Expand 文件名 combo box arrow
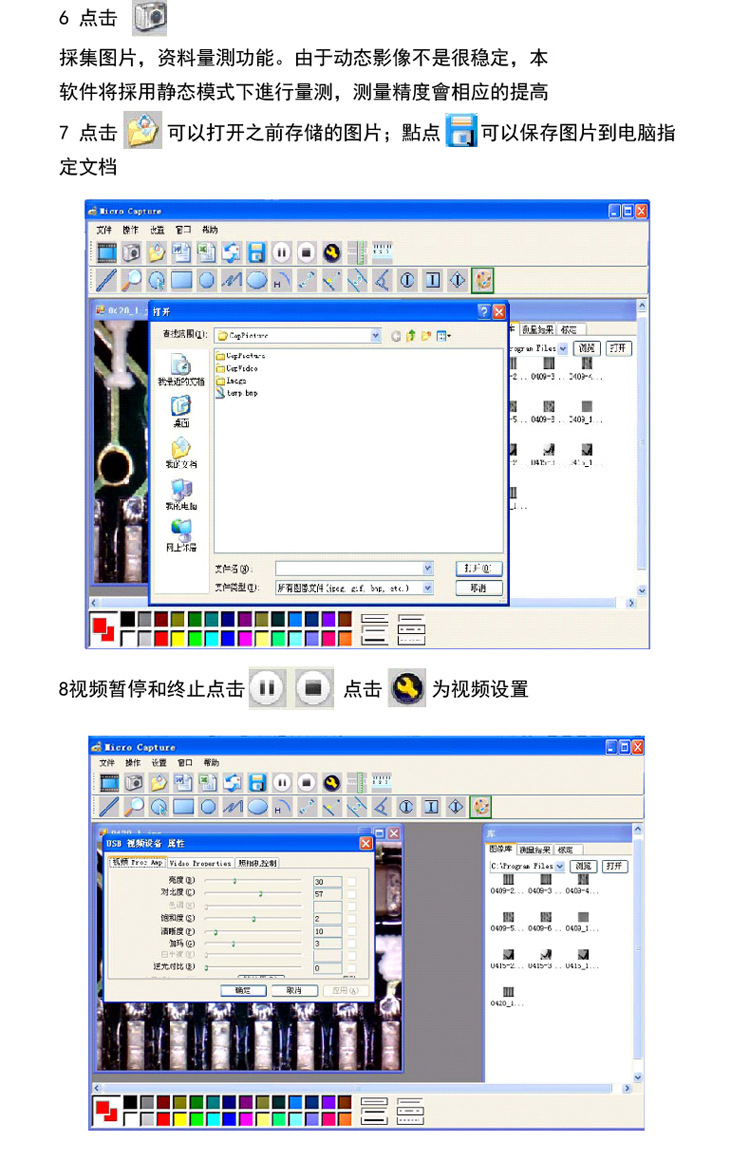The image size is (750, 1150). tap(427, 568)
